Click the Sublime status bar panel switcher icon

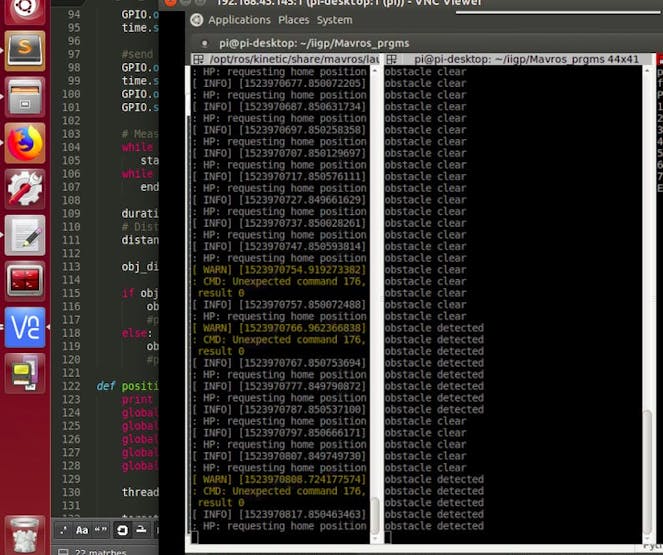point(63,552)
